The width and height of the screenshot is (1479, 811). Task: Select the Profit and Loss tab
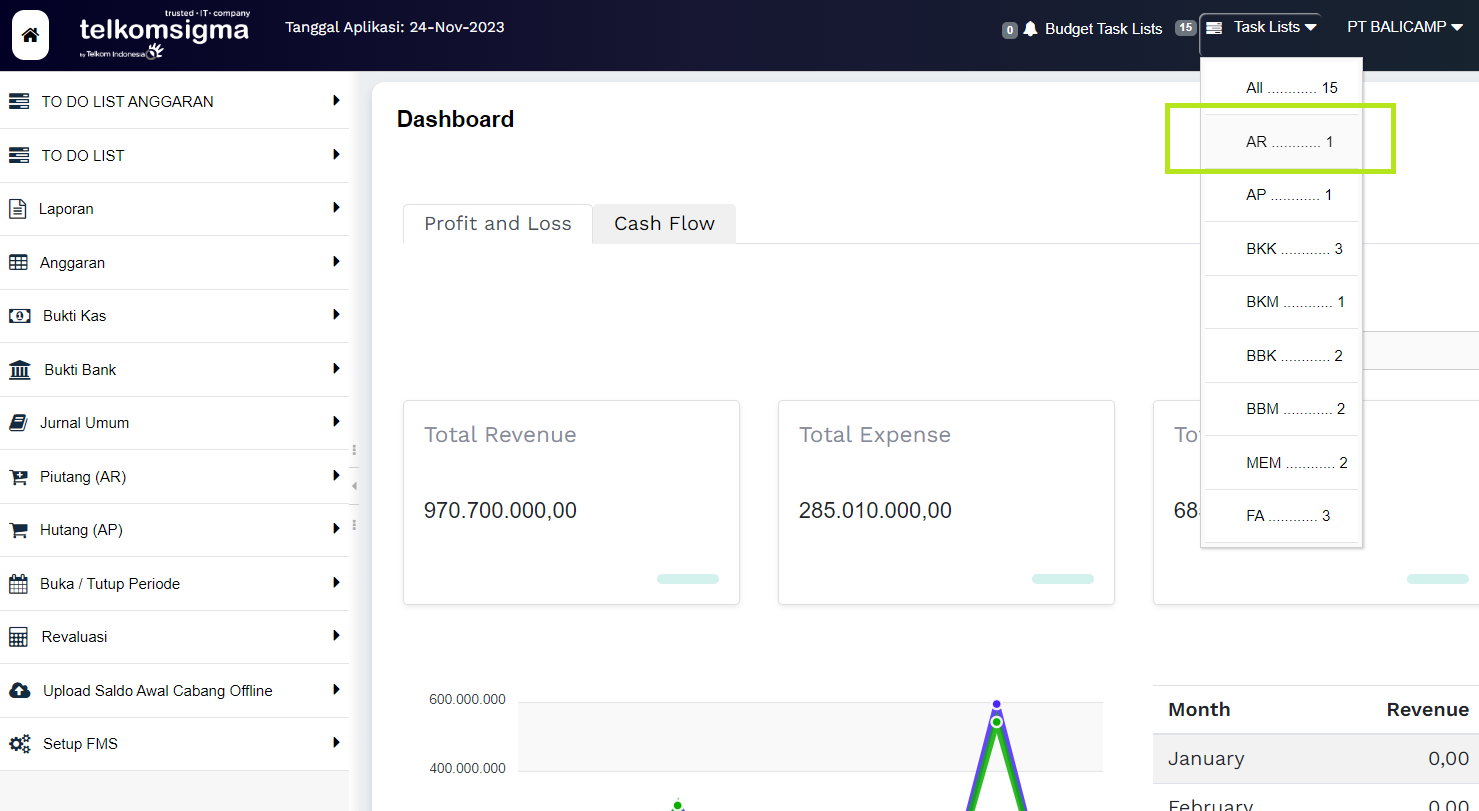pos(497,224)
